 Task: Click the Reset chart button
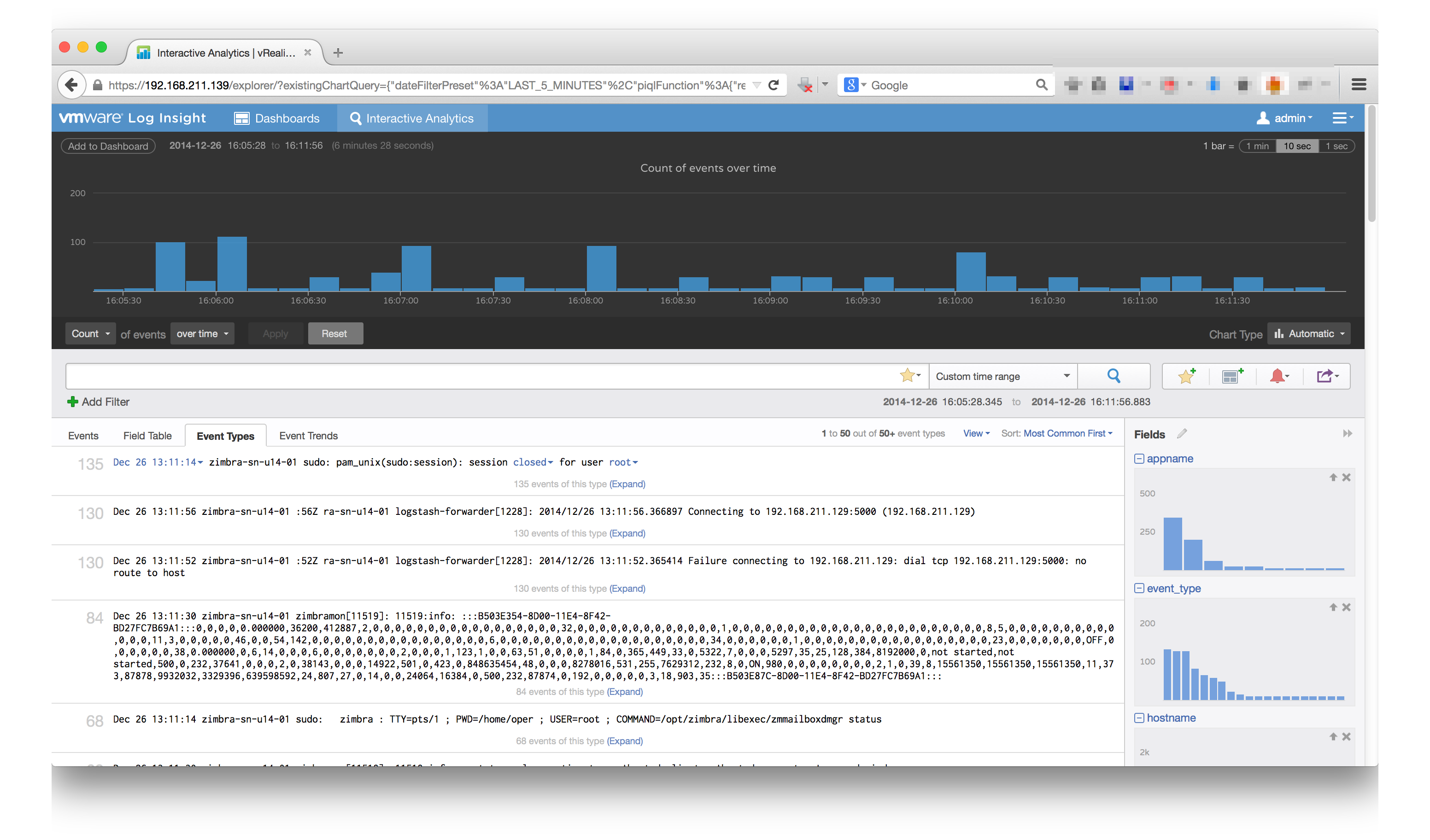pyautogui.click(x=335, y=333)
